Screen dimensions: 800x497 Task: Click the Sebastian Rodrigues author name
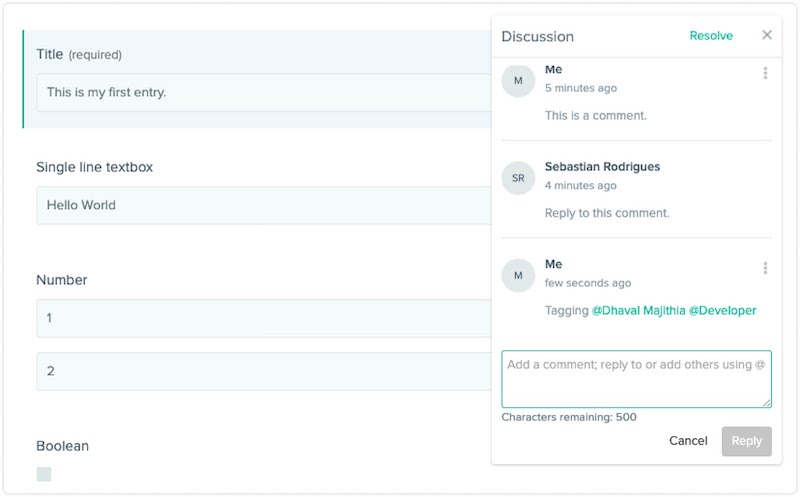click(602, 167)
